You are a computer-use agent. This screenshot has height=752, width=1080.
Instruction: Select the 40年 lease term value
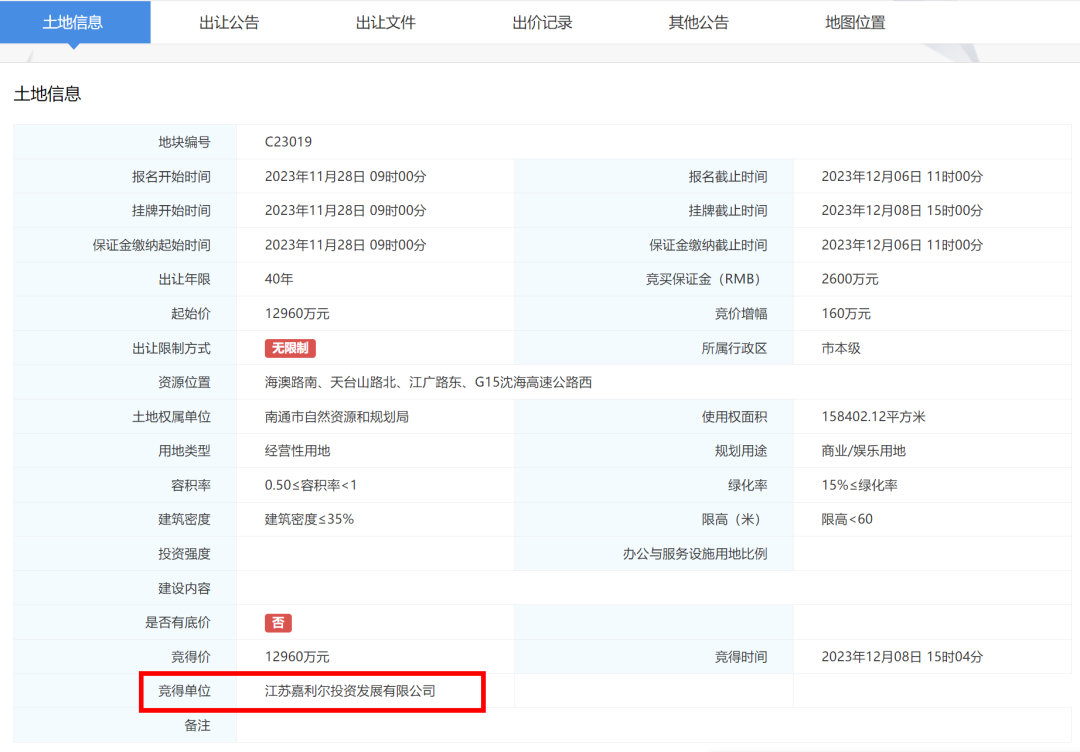[279, 280]
